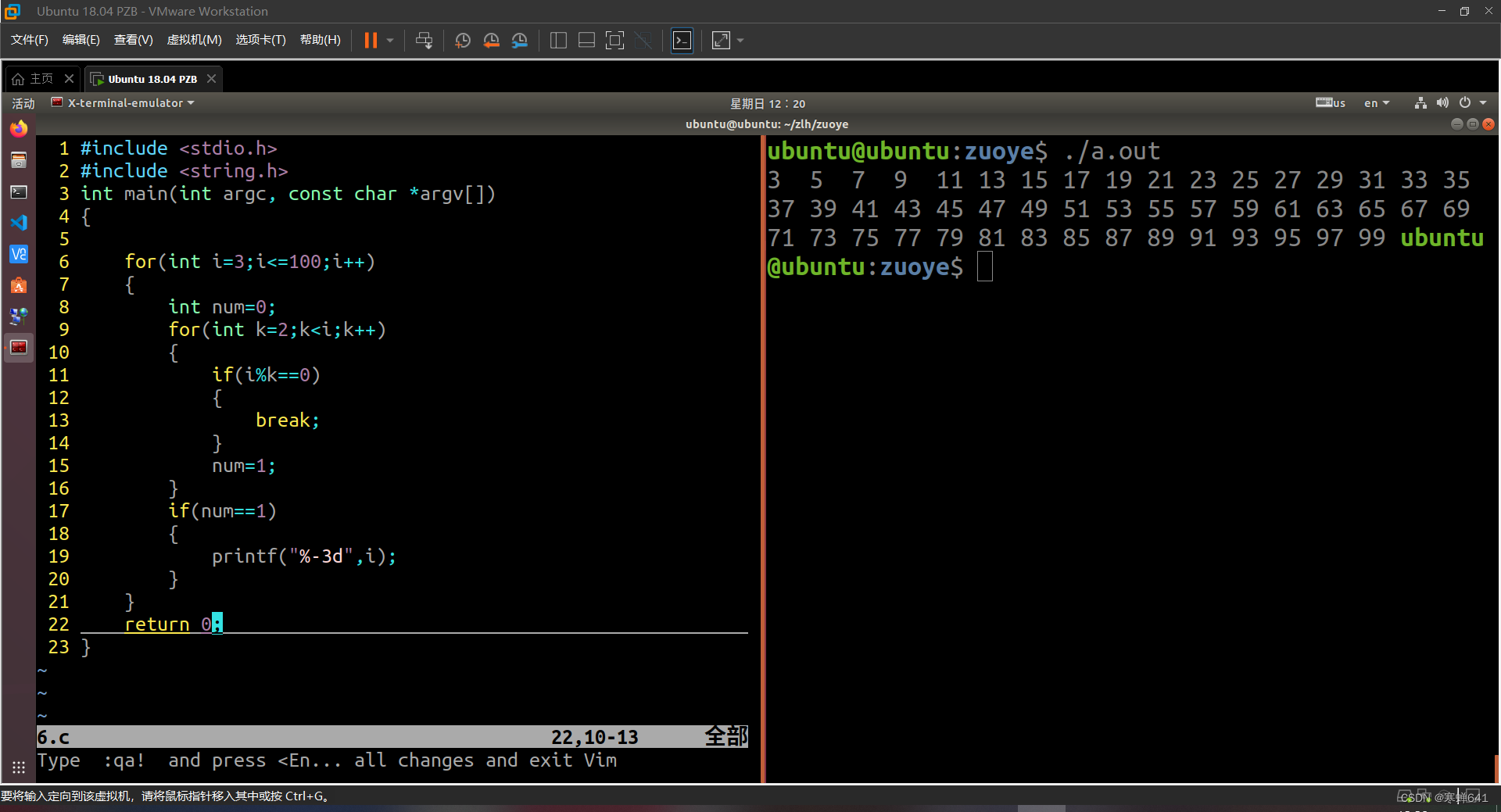This screenshot has width=1501, height=812.
Task: Close the Ubuntu 18.04 PZB tab
Action: tap(211, 79)
